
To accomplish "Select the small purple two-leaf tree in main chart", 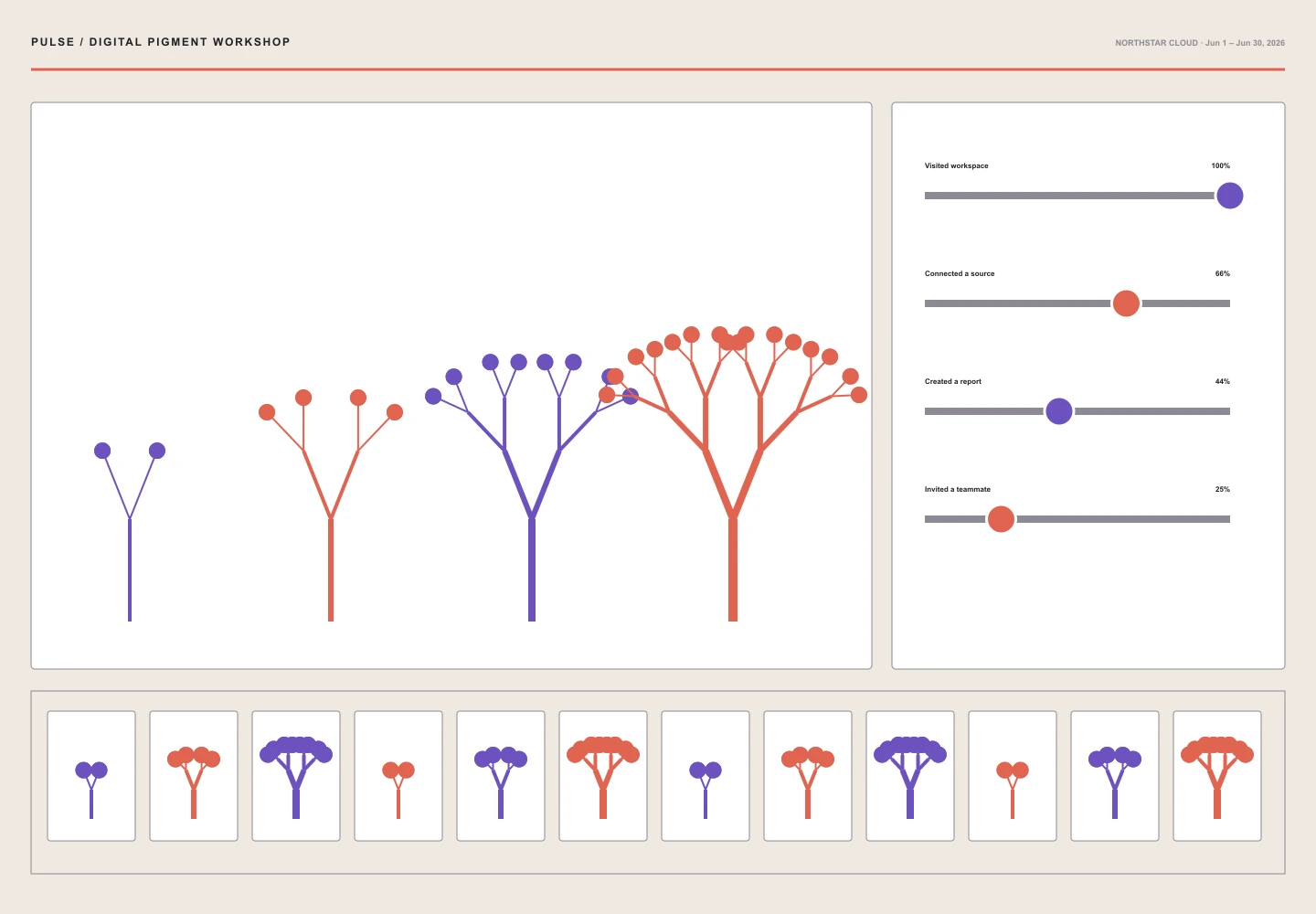I will [x=130, y=532].
